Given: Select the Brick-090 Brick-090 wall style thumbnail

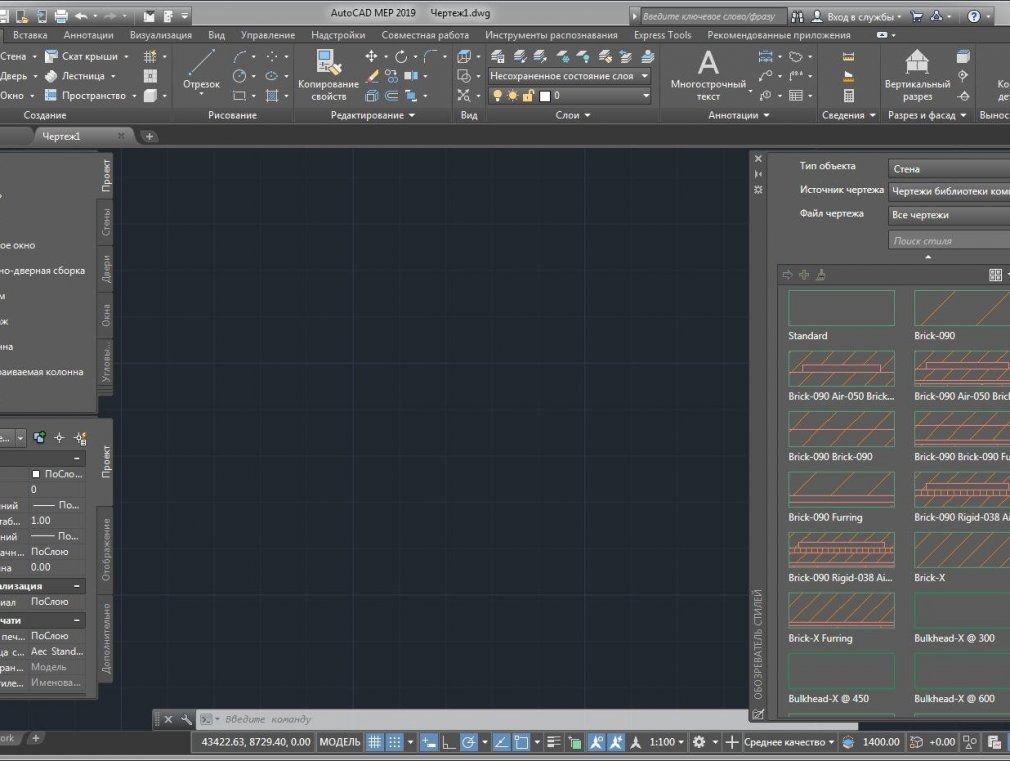Looking at the screenshot, I should (x=841, y=429).
